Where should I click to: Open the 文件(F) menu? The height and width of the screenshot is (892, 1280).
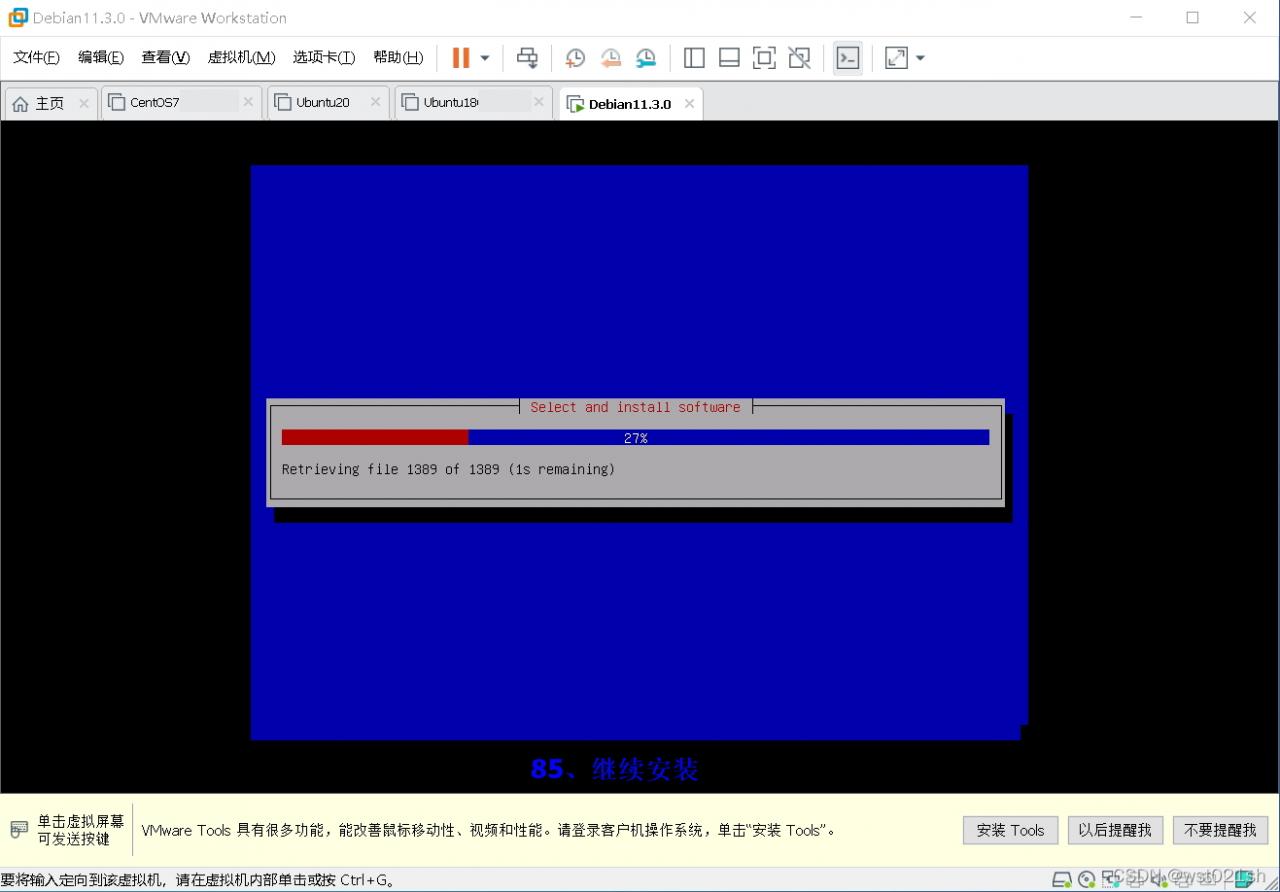tap(36, 57)
